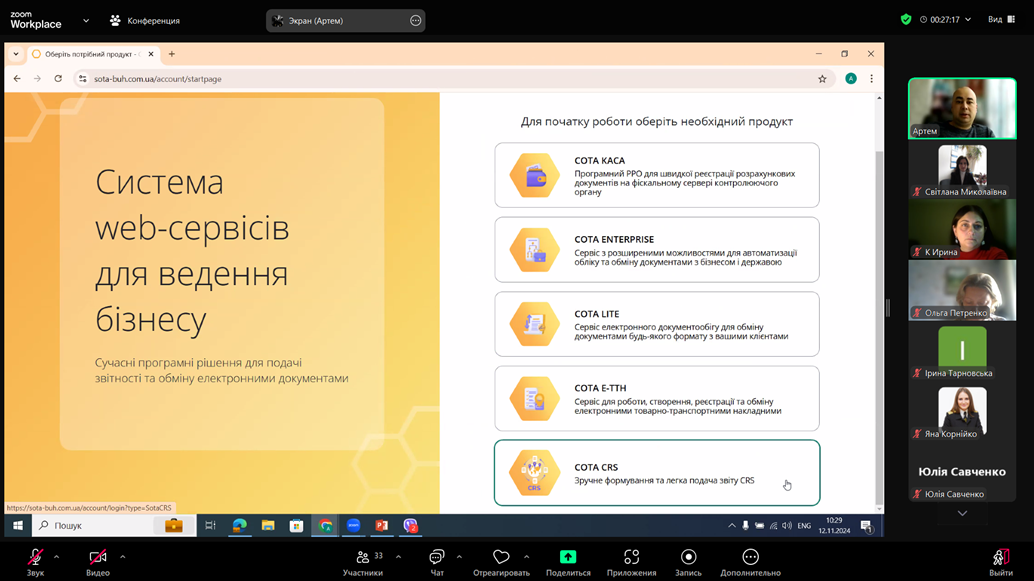1034x581 pixels.
Task: Open PowerPoint from taskbar
Action: click(382, 526)
